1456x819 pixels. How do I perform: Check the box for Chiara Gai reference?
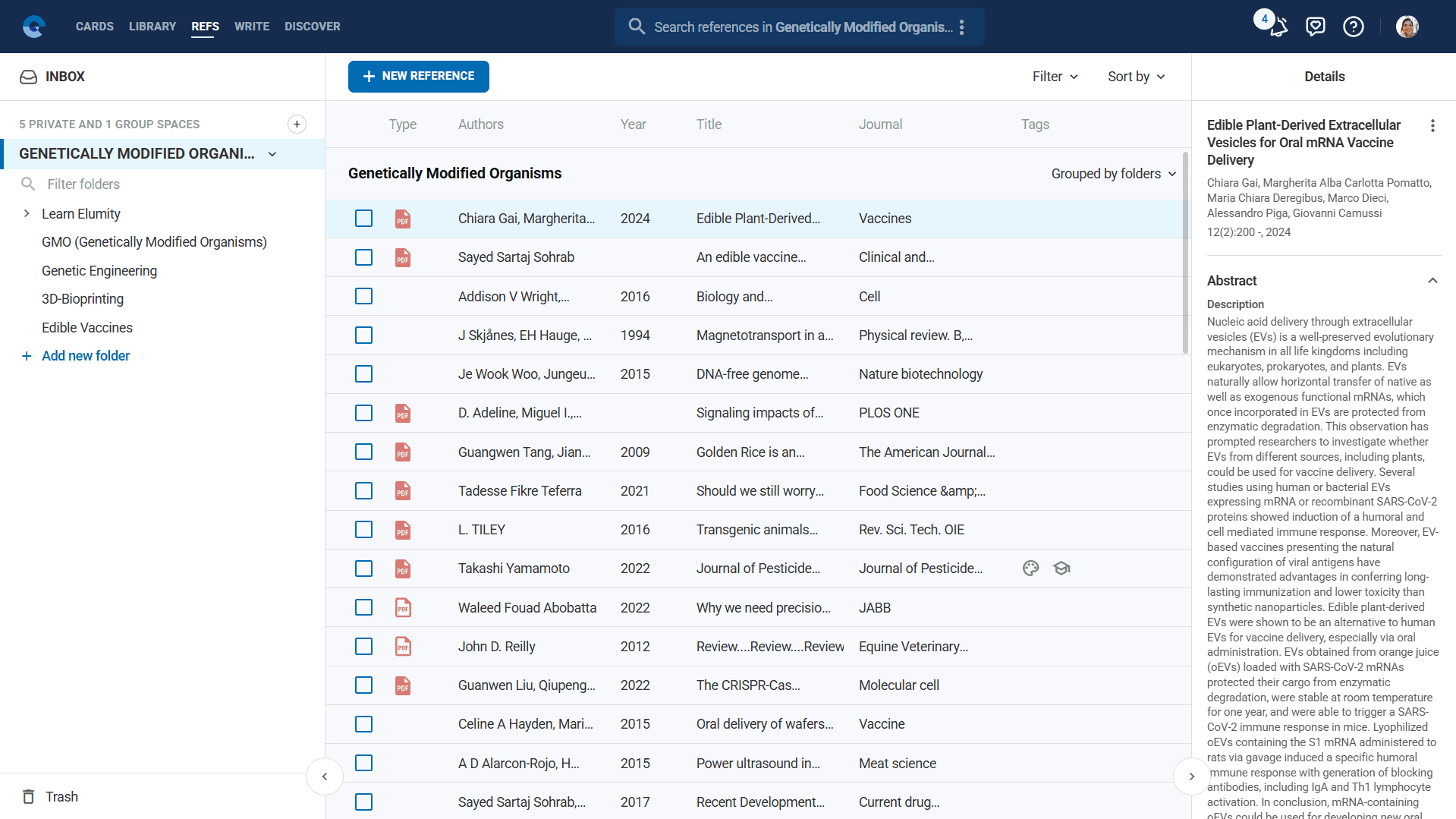click(364, 219)
